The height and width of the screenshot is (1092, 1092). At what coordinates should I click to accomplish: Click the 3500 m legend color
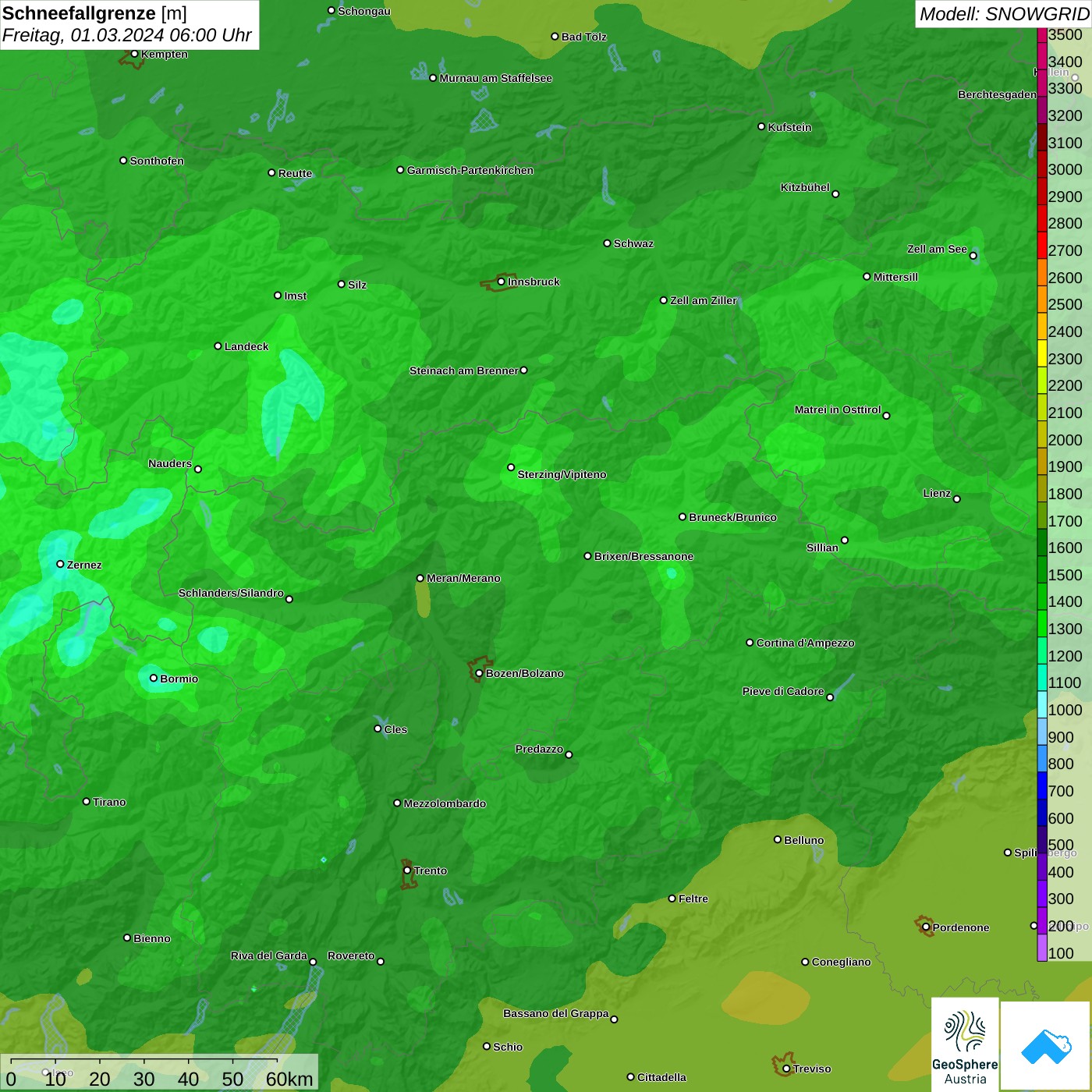tap(1042, 35)
